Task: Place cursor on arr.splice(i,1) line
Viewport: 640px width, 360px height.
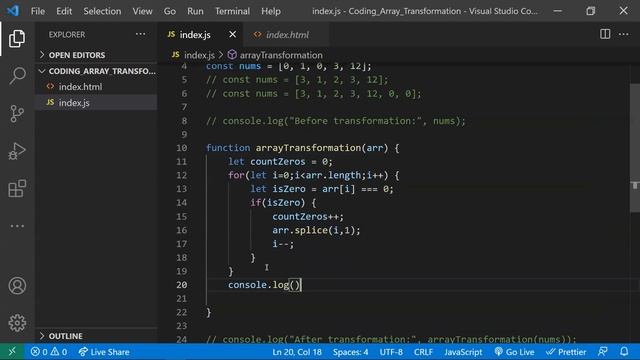Action: (316, 230)
